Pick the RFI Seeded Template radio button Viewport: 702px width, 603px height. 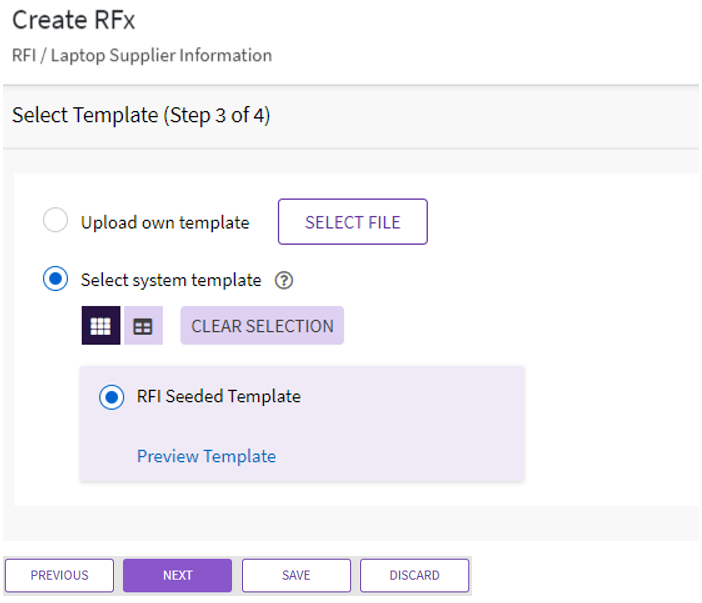(x=111, y=397)
